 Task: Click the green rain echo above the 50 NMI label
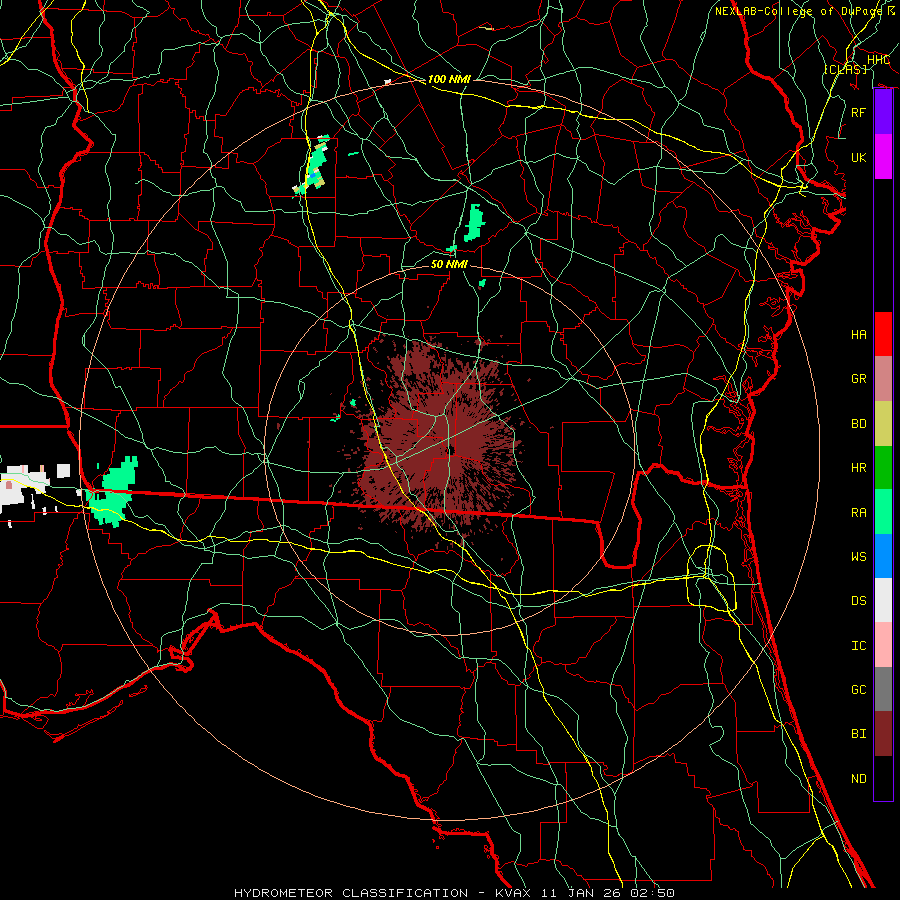(474, 223)
